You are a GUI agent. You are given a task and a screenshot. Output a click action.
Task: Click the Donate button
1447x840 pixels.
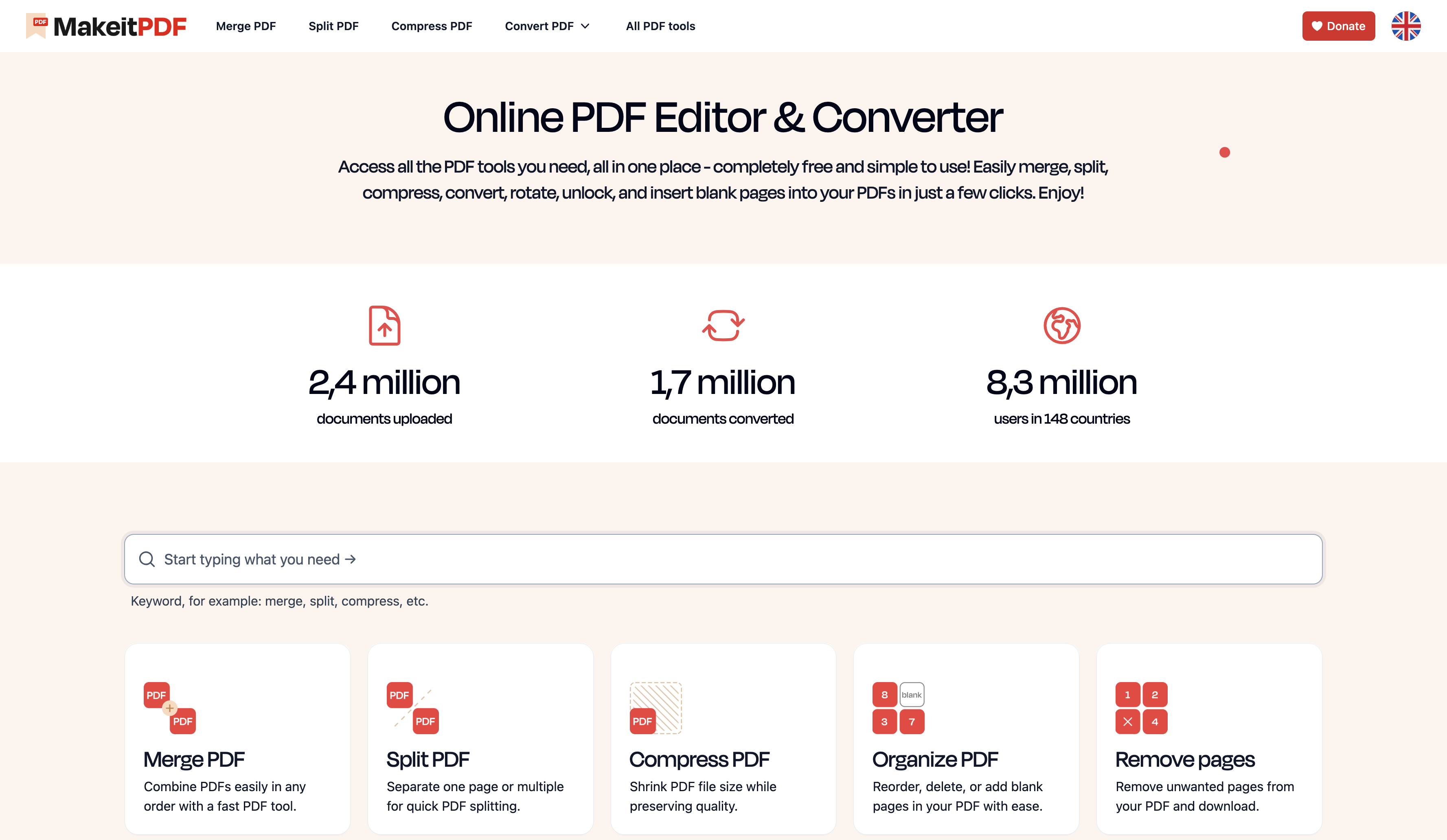(1338, 26)
